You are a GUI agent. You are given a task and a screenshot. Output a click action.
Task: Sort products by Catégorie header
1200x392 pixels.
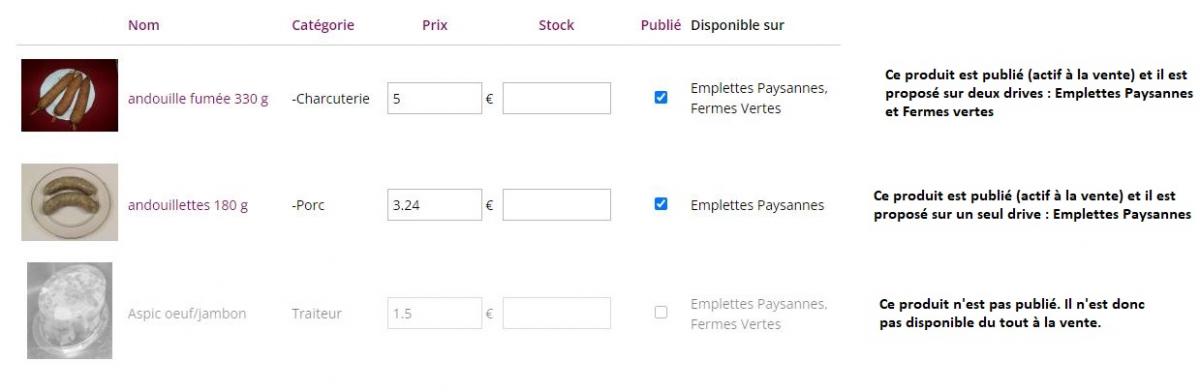[x=323, y=25]
